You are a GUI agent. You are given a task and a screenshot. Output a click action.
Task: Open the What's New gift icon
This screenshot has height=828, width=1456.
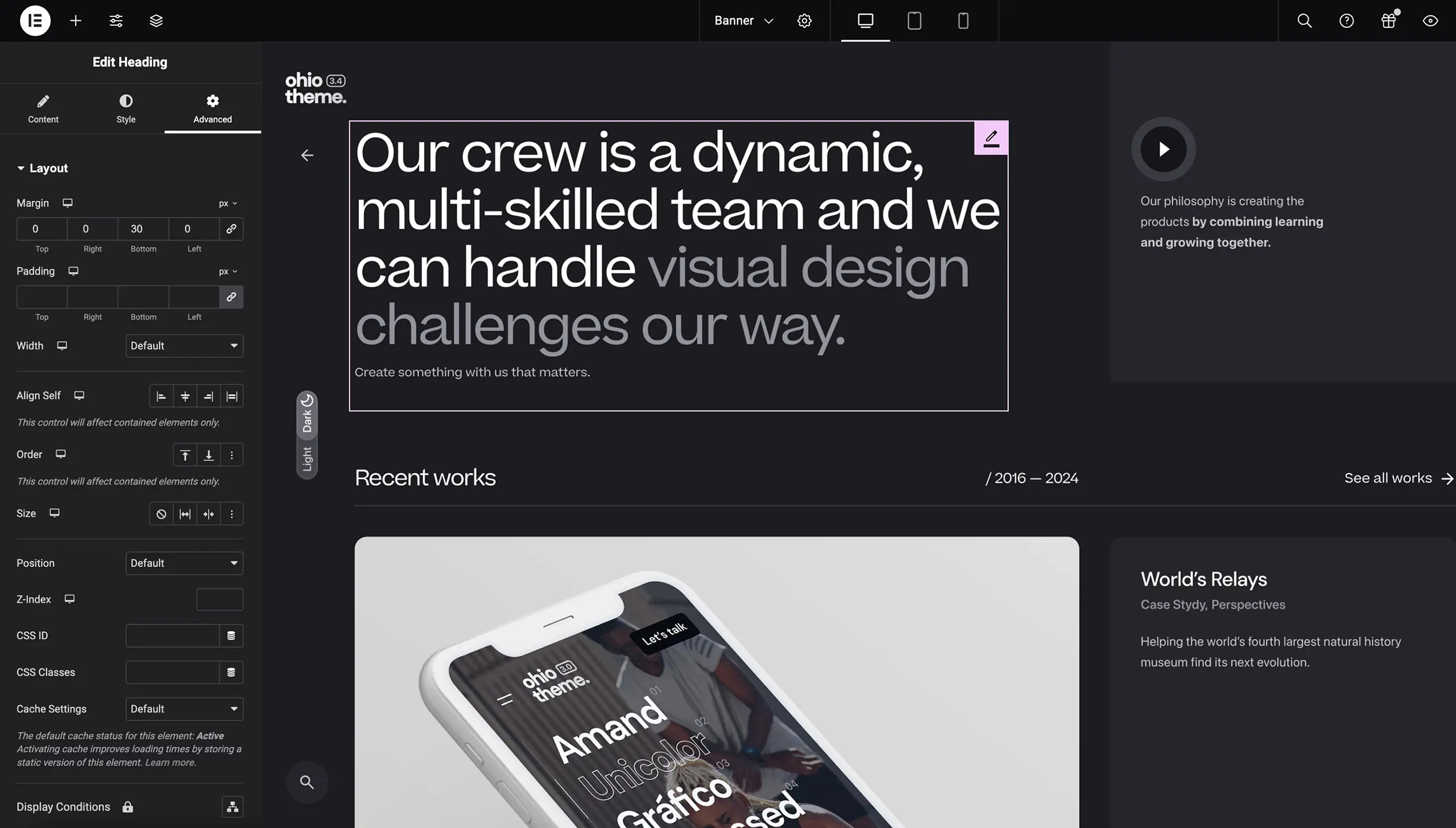[x=1388, y=21]
